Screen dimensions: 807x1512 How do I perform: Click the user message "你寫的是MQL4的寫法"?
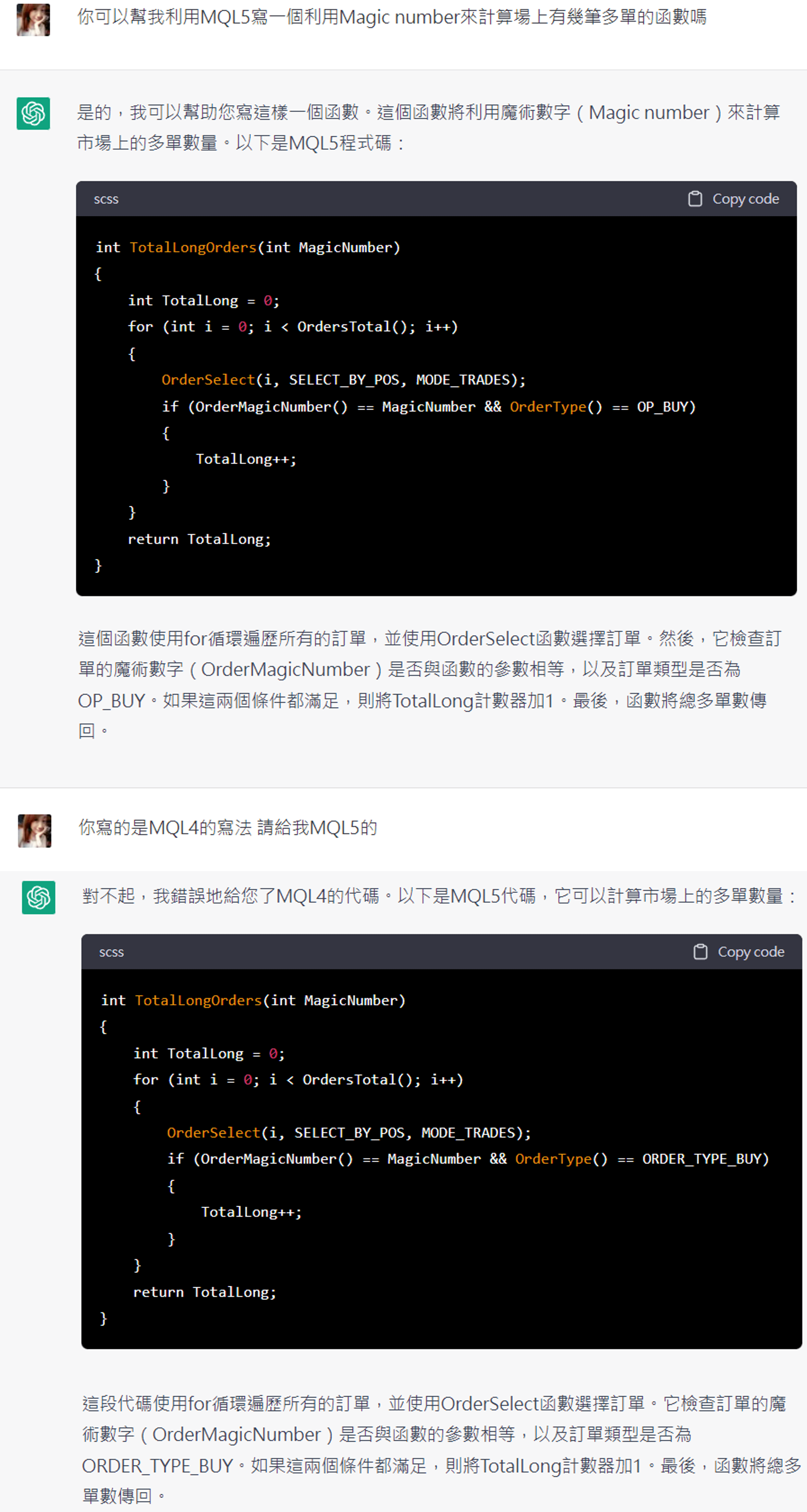coord(228,828)
